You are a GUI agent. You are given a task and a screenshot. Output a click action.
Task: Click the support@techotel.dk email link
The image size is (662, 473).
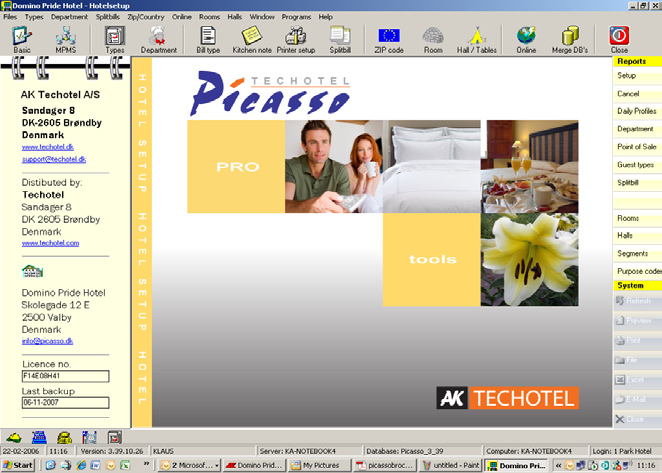[x=54, y=159]
